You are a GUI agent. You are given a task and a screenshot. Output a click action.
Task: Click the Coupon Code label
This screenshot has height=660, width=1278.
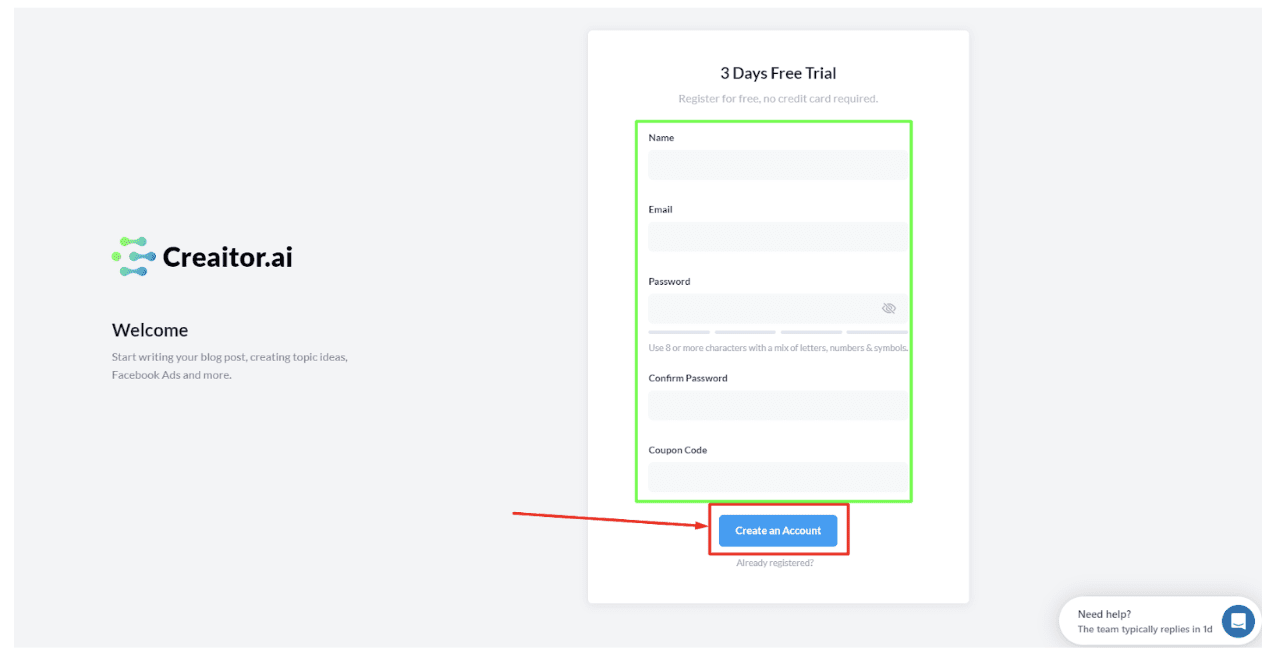[677, 450]
